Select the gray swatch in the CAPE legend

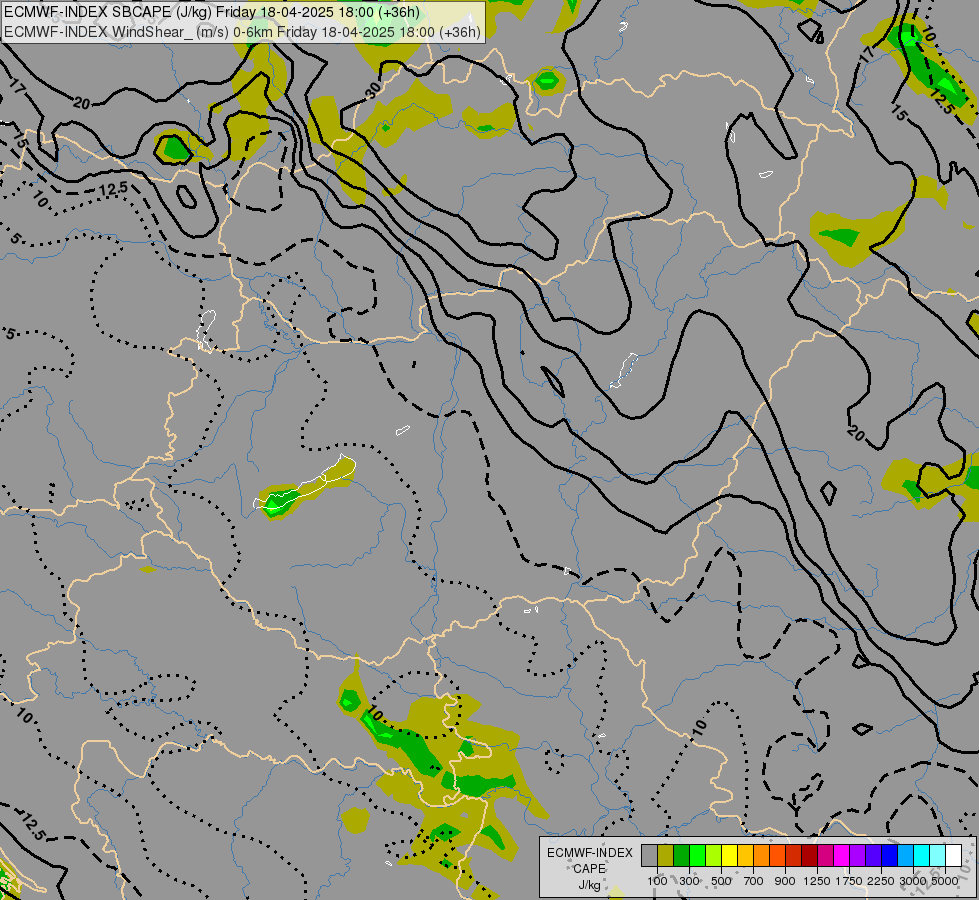click(x=649, y=855)
